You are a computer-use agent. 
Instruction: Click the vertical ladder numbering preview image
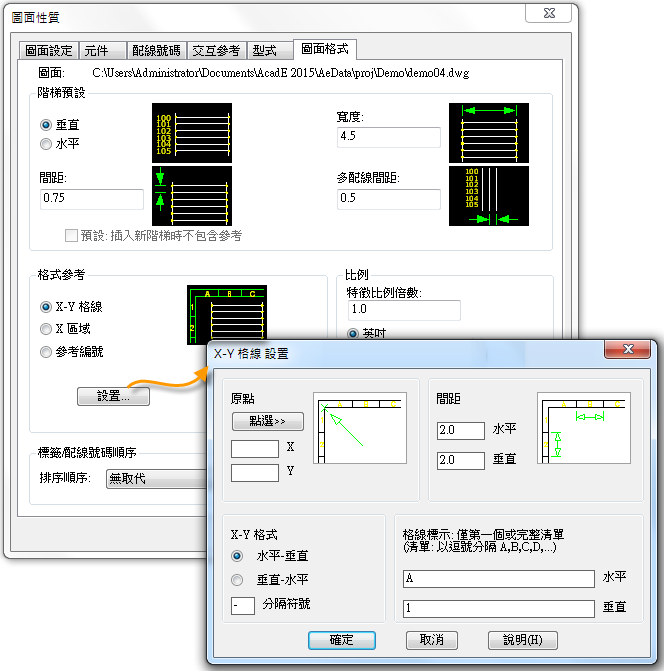(x=192, y=133)
